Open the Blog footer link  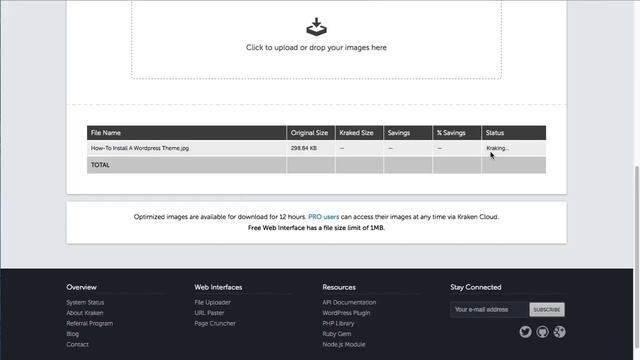(73, 334)
